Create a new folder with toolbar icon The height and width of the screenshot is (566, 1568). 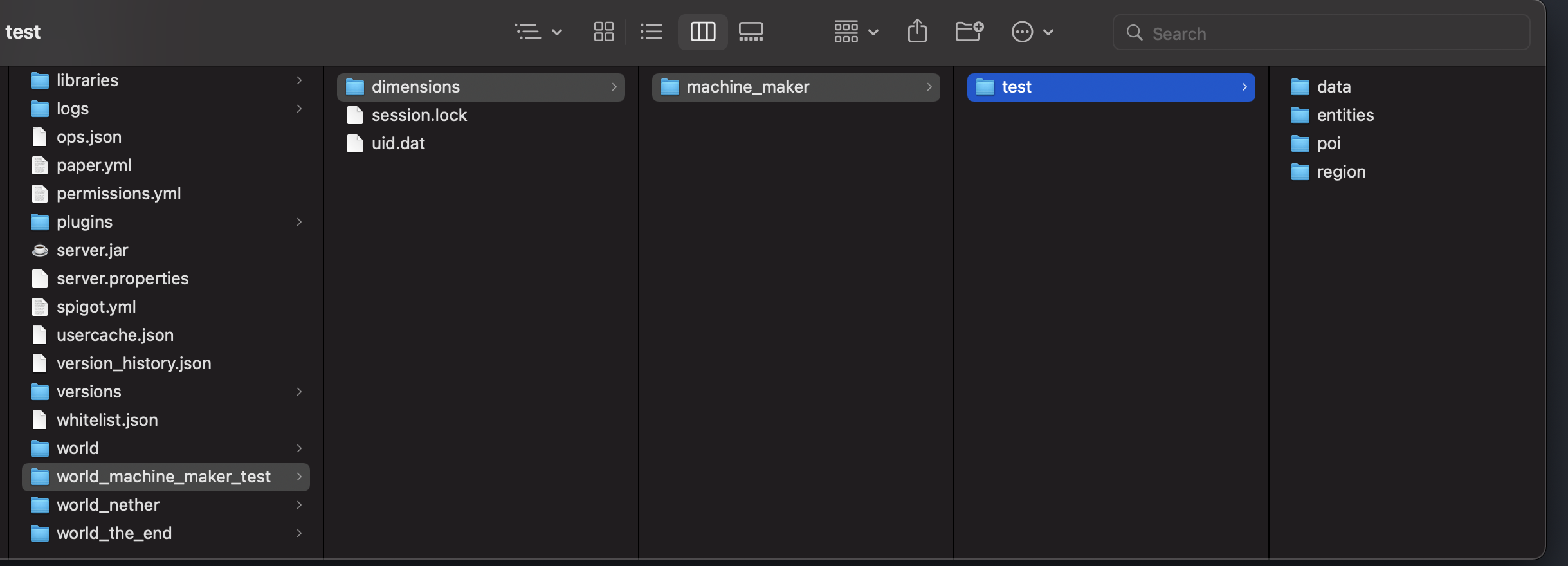[969, 31]
